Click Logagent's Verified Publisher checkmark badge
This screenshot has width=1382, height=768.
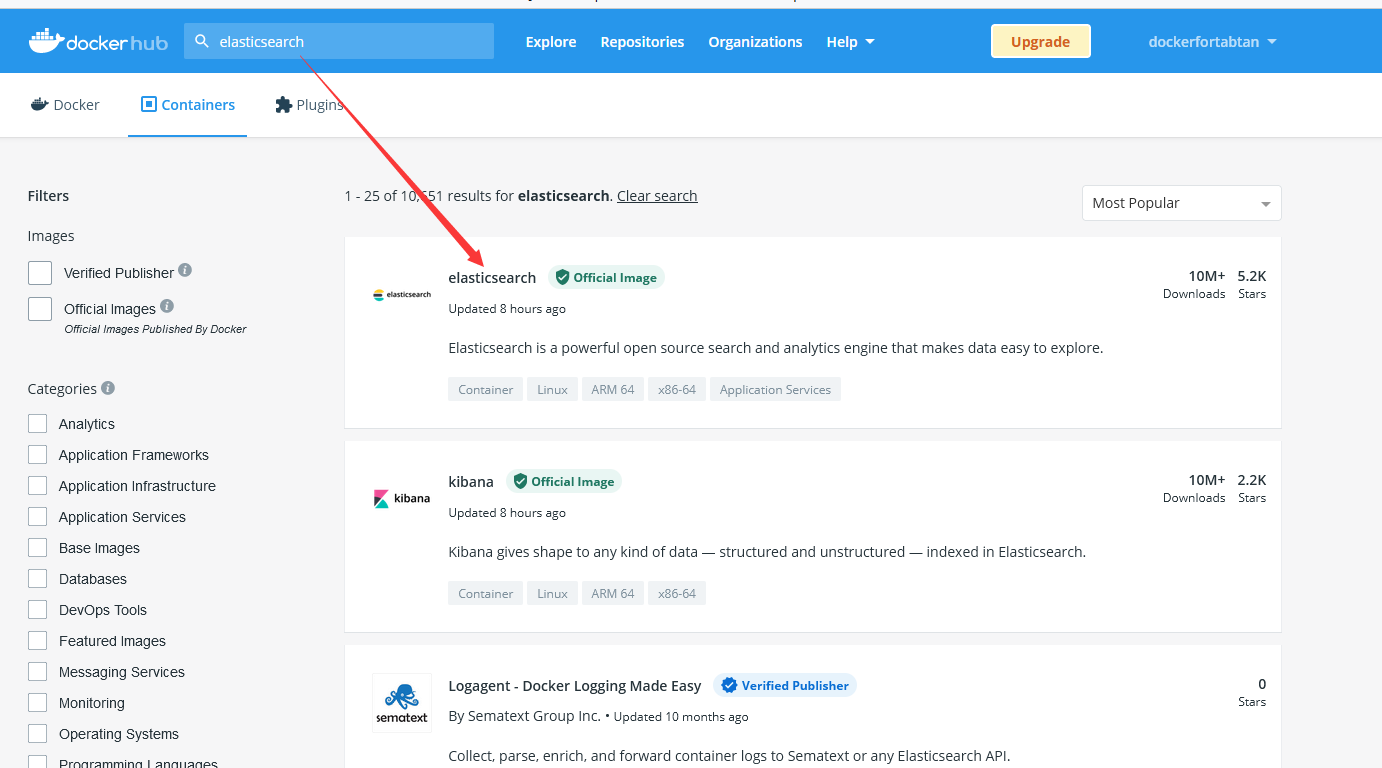tap(785, 685)
